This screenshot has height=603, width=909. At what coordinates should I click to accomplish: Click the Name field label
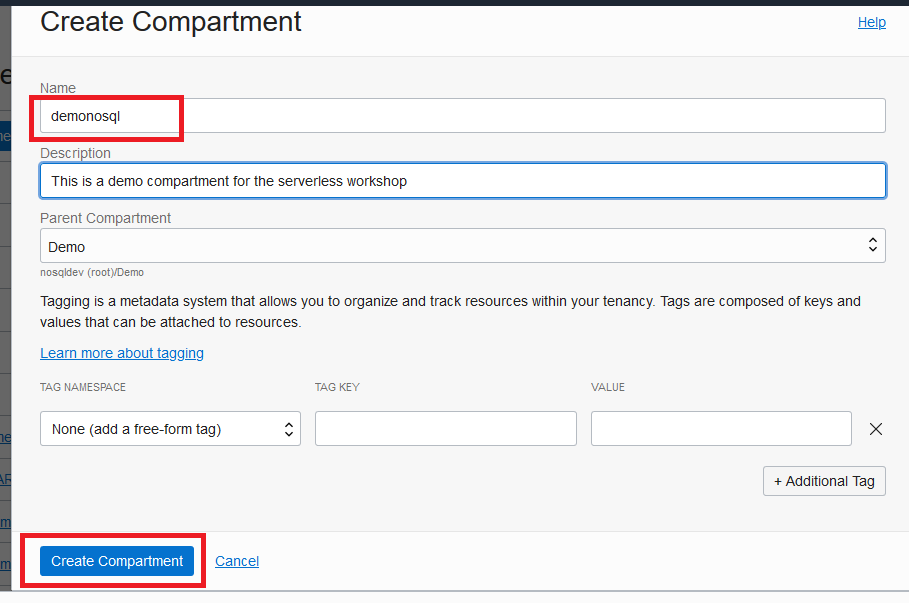[x=58, y=88]
